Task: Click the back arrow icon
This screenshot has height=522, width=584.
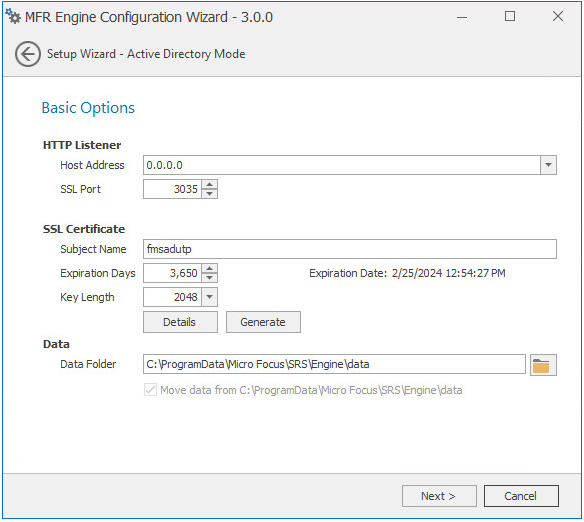Action: [28, 54]
